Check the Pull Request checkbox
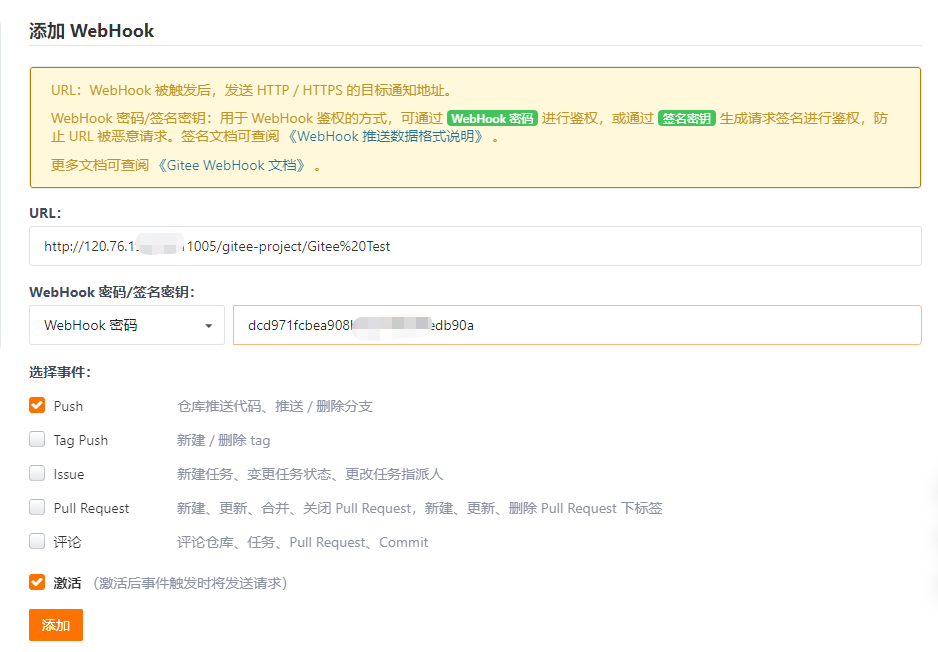The image size is (938, 652). point(37,508)
